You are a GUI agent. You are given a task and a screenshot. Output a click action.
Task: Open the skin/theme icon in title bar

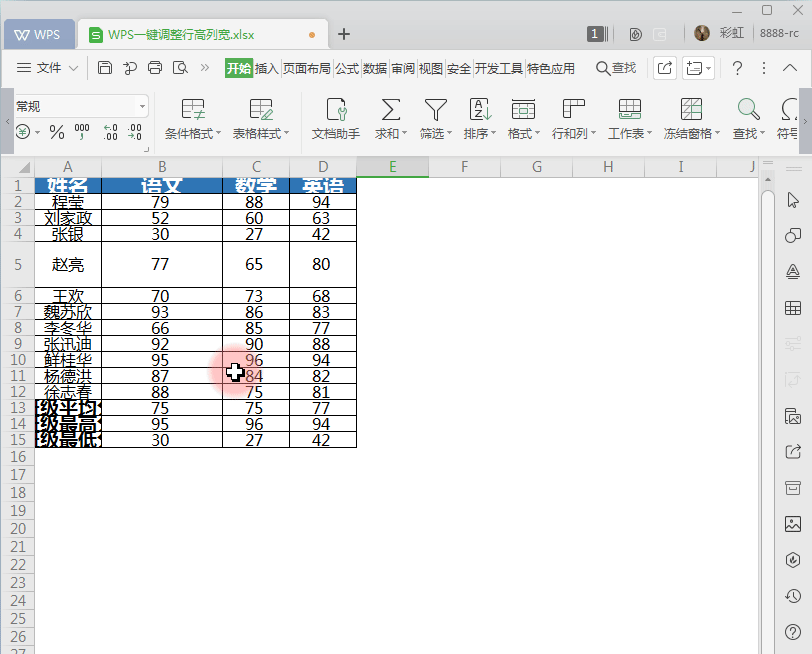tap(635, 34)
